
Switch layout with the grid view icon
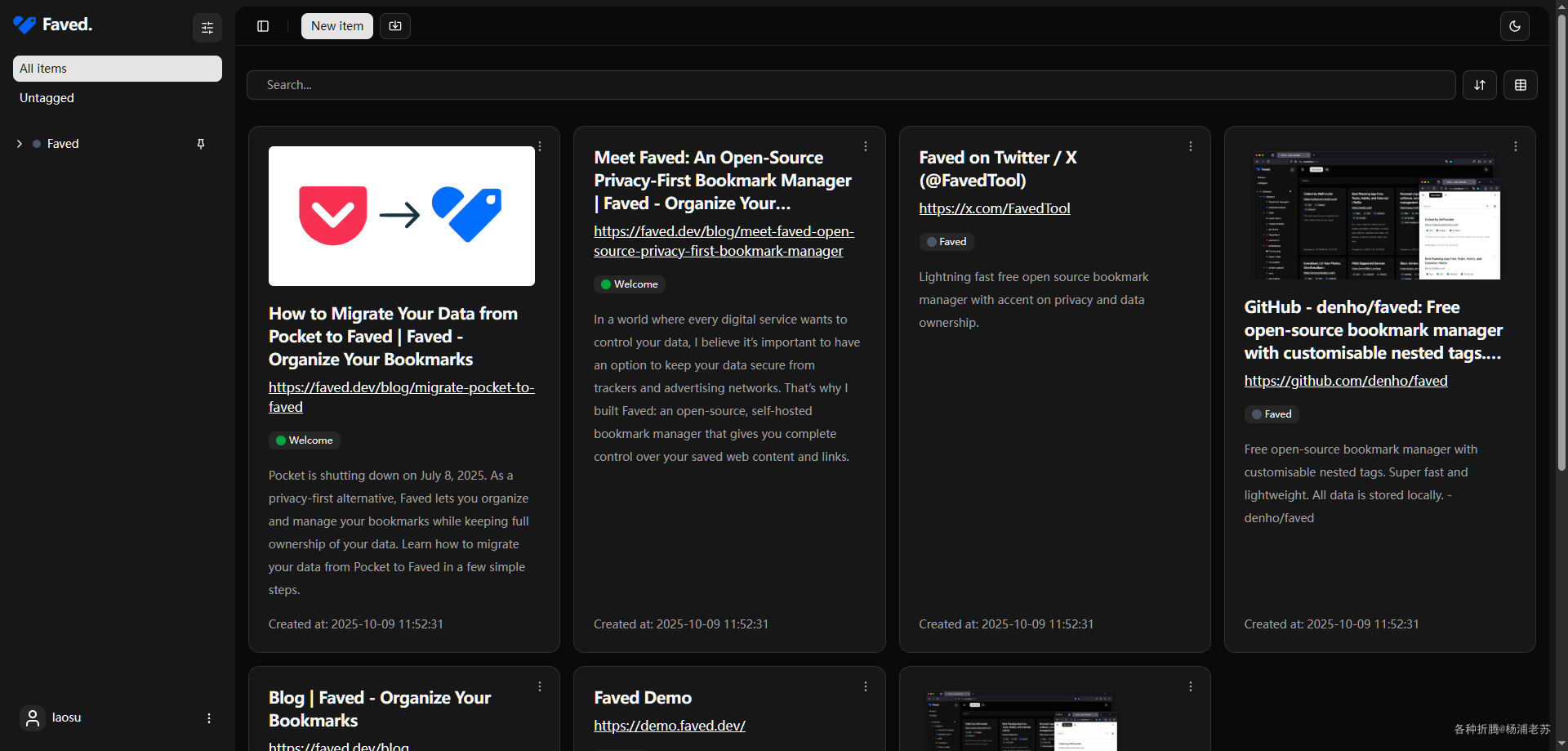(x=1521, y=85)
